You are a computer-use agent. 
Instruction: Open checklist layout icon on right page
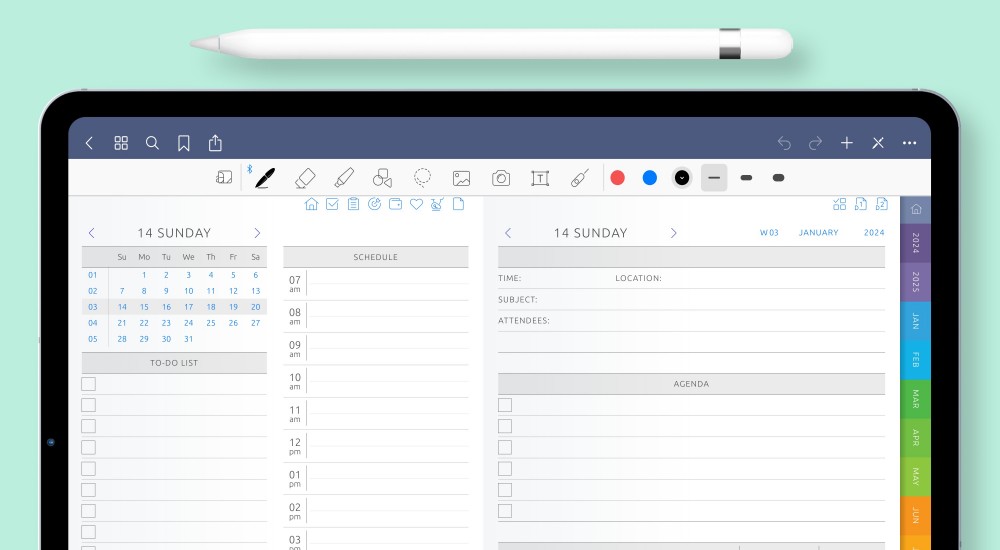click(839, 204)
